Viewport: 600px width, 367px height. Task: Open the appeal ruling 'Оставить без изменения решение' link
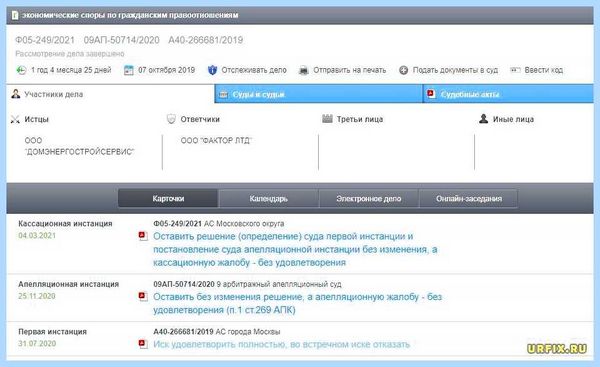pyautogui.click(x=297, y=303)
